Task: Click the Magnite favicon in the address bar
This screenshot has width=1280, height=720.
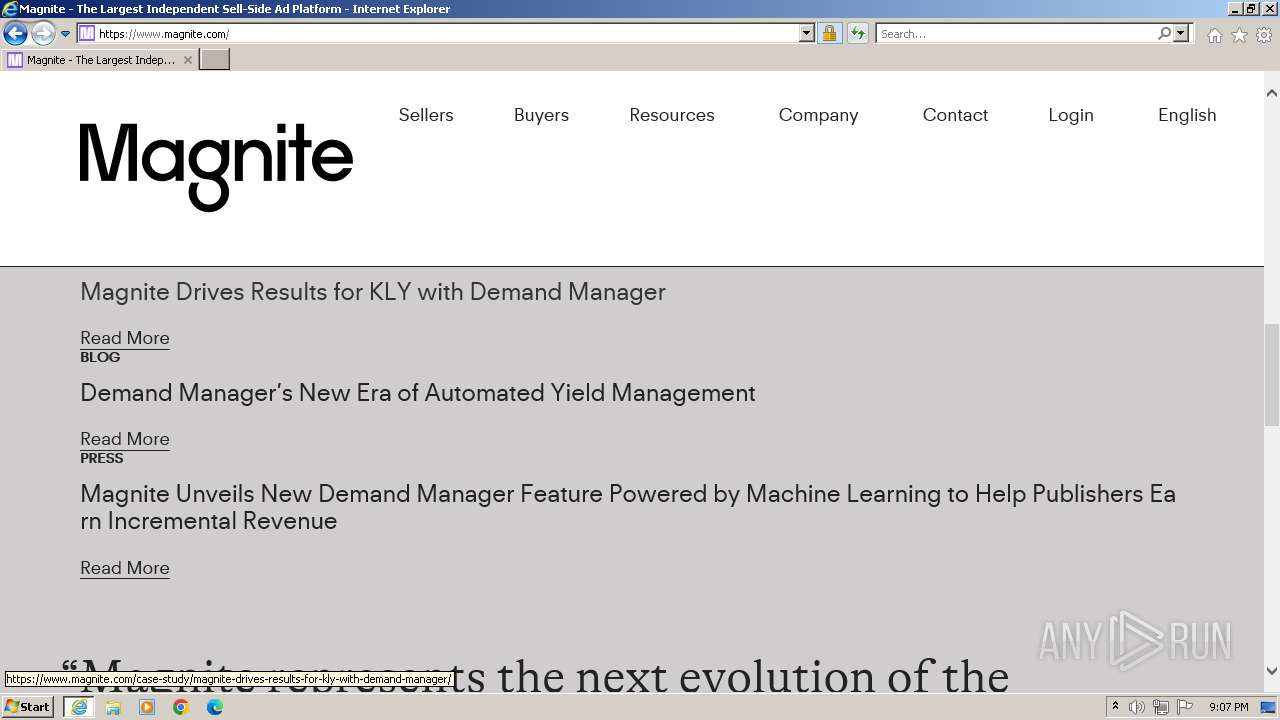Action: [87, 34]
